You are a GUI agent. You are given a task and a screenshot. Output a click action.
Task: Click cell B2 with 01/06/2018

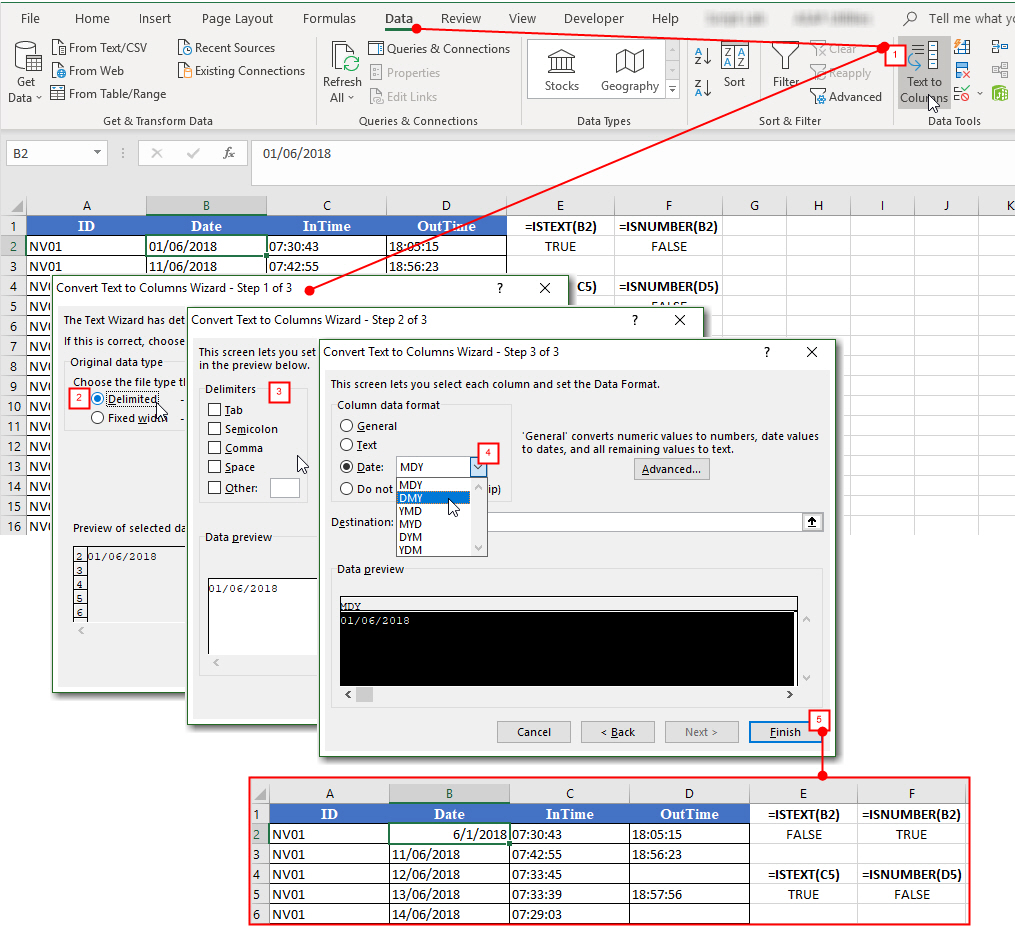pyautogui.click(x=206, y=246)
